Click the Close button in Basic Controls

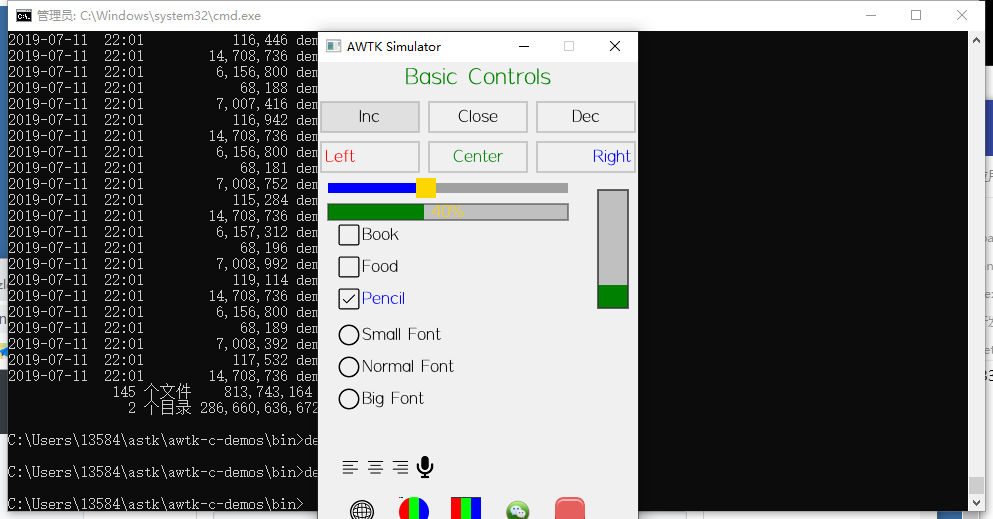coord(478,116)
